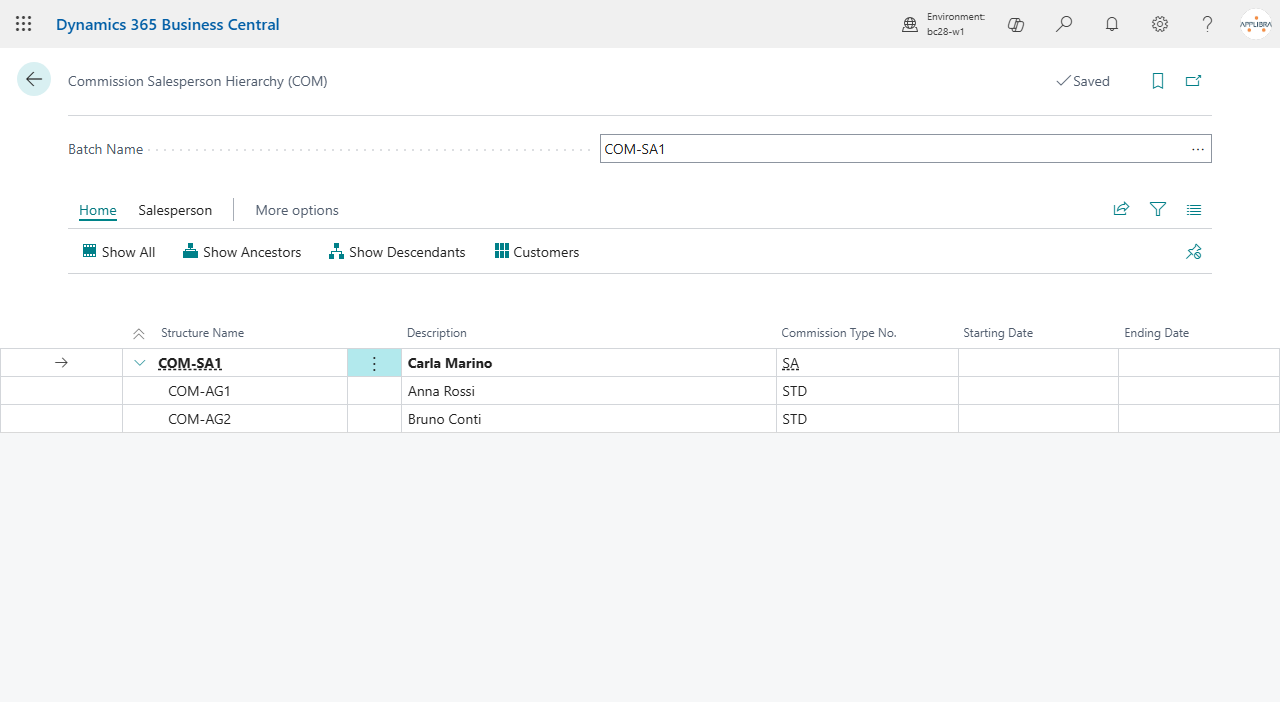1280x720 pixels.
Task: Open the app launcher waffle menu
Action: (24, 24)
